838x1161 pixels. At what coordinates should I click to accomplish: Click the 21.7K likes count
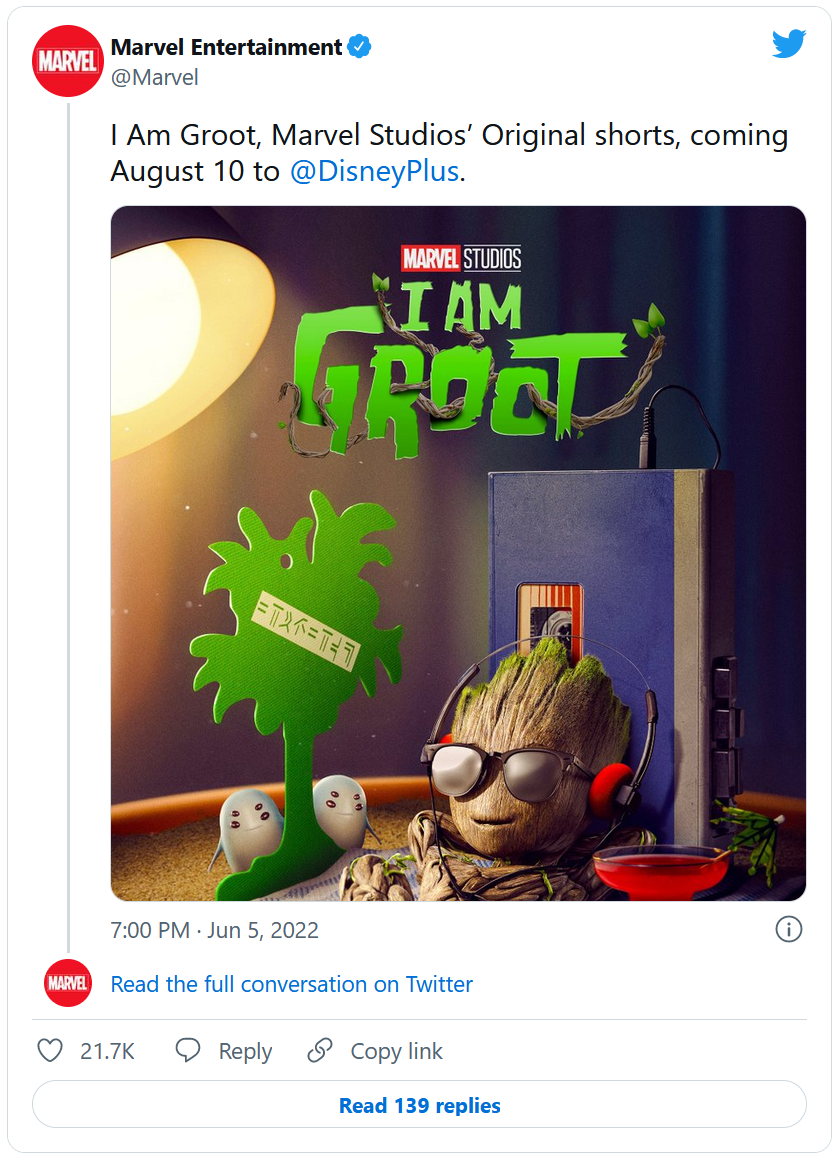(x=107, y=1051)
